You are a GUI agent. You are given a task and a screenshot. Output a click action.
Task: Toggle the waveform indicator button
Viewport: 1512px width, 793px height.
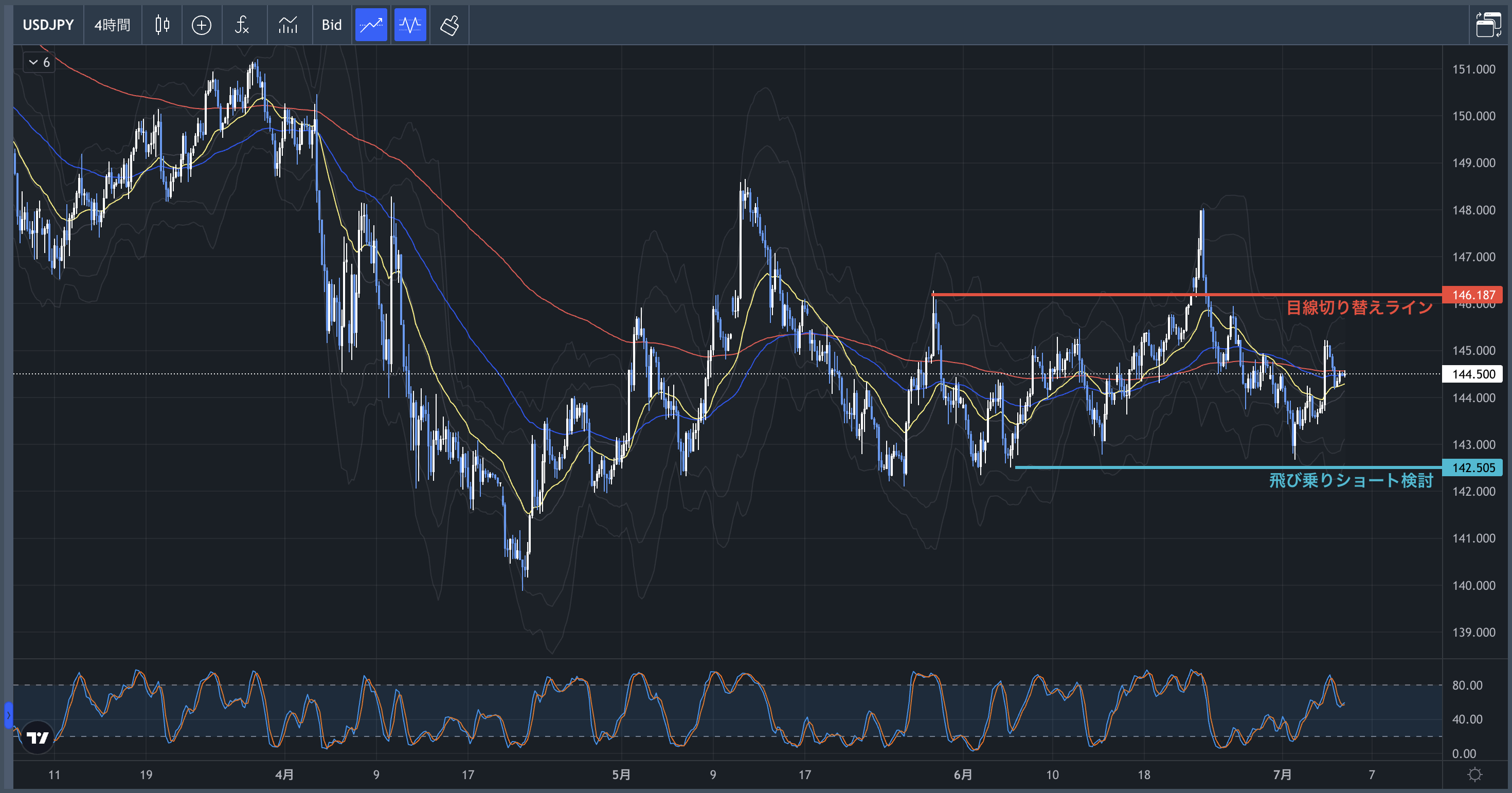410,25
